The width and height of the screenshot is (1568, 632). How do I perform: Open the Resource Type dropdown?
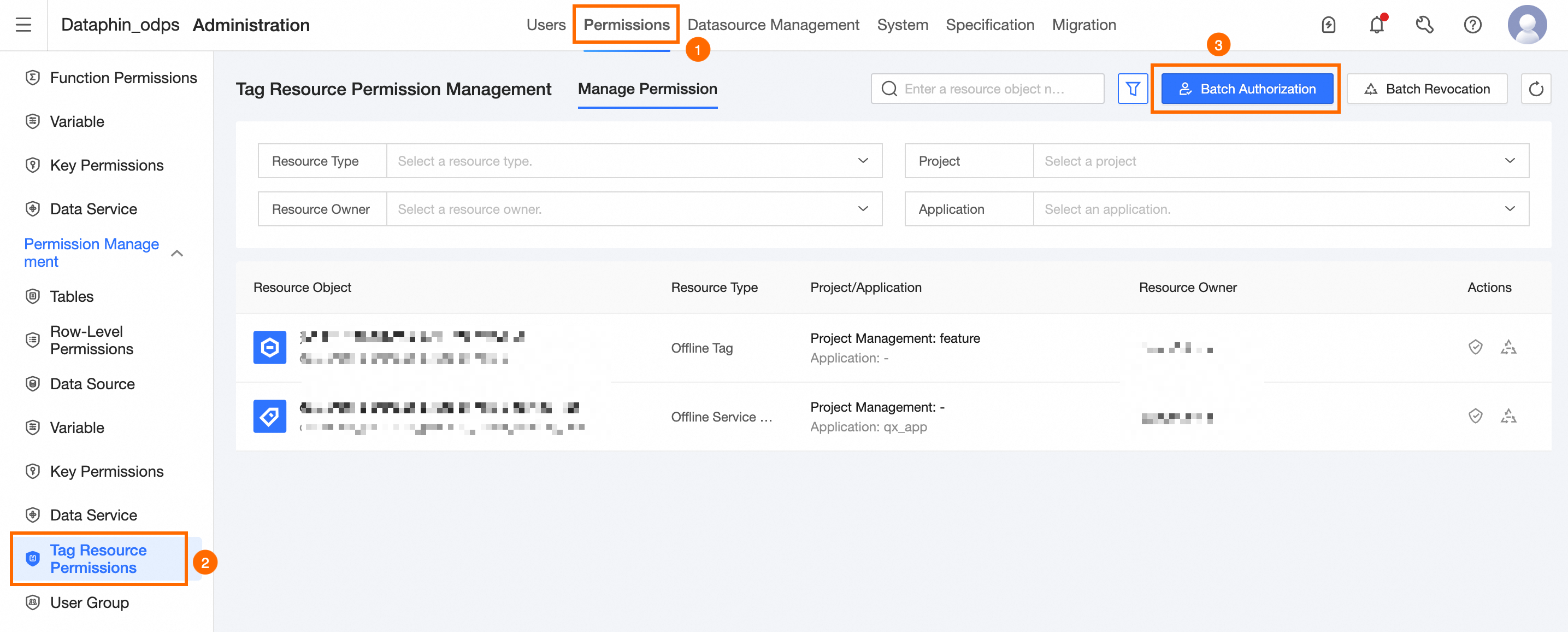(x=634, y=161)
